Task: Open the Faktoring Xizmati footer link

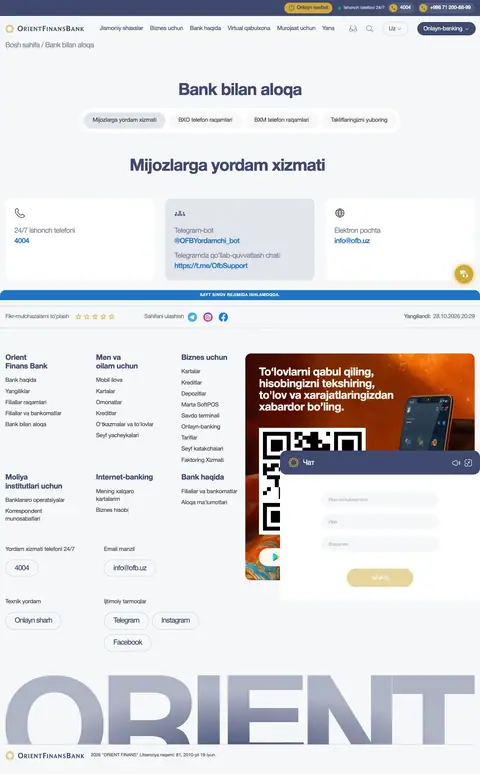Action: click(202, 460)
